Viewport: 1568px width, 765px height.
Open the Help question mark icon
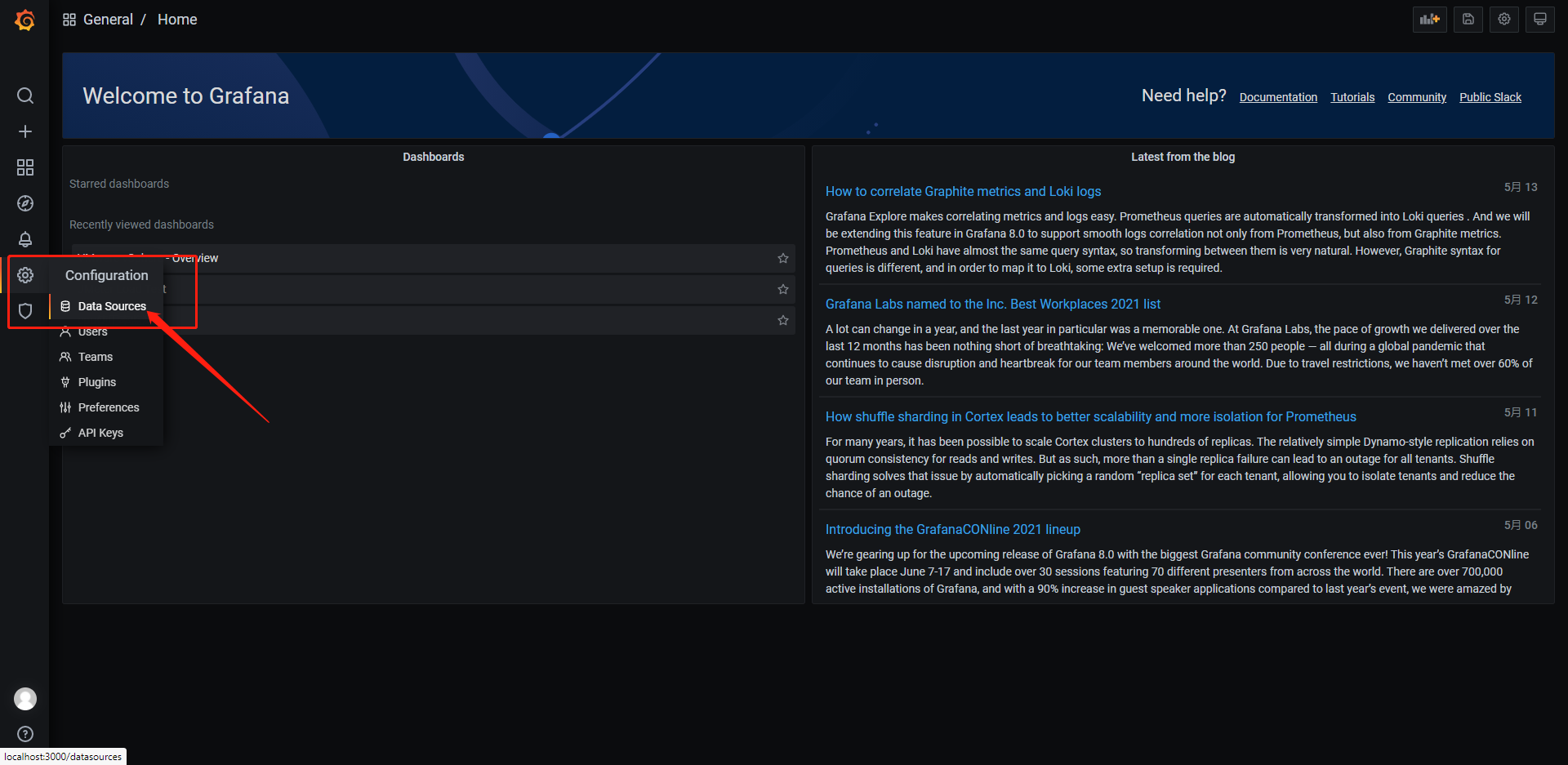[x=25, y=734]
